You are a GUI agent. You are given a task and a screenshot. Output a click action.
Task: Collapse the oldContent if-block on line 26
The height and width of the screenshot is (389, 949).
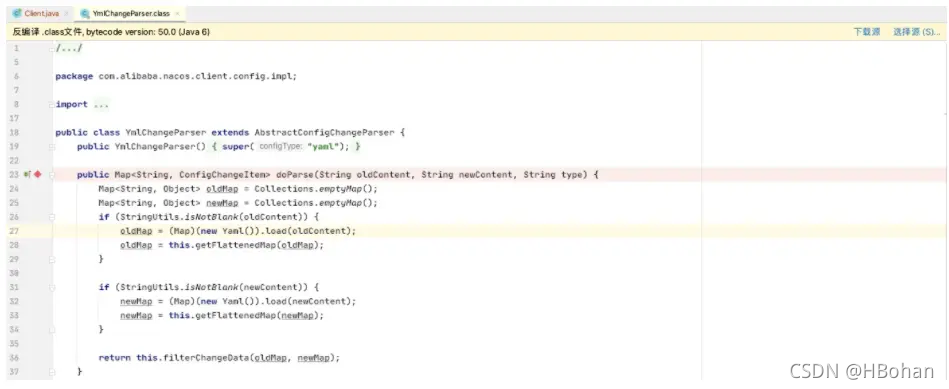point(52,217)
